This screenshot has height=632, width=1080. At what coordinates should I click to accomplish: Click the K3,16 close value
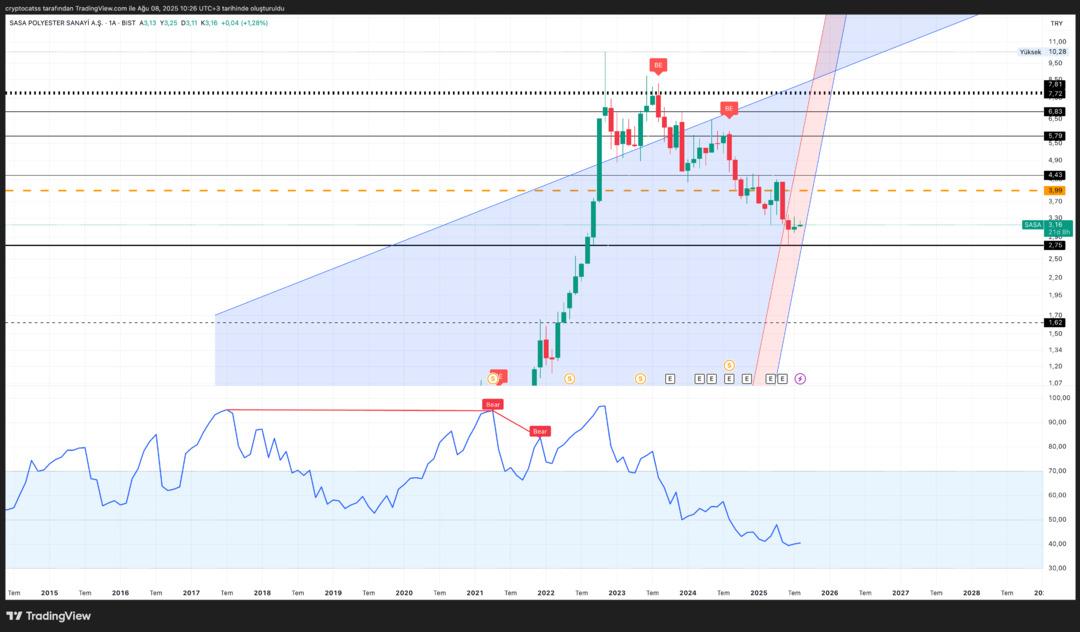coord(209,23)
